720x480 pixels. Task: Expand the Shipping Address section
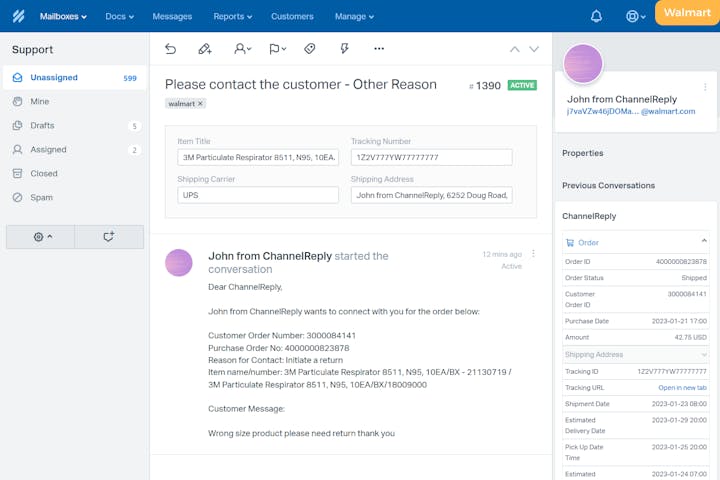coord(704,354)
